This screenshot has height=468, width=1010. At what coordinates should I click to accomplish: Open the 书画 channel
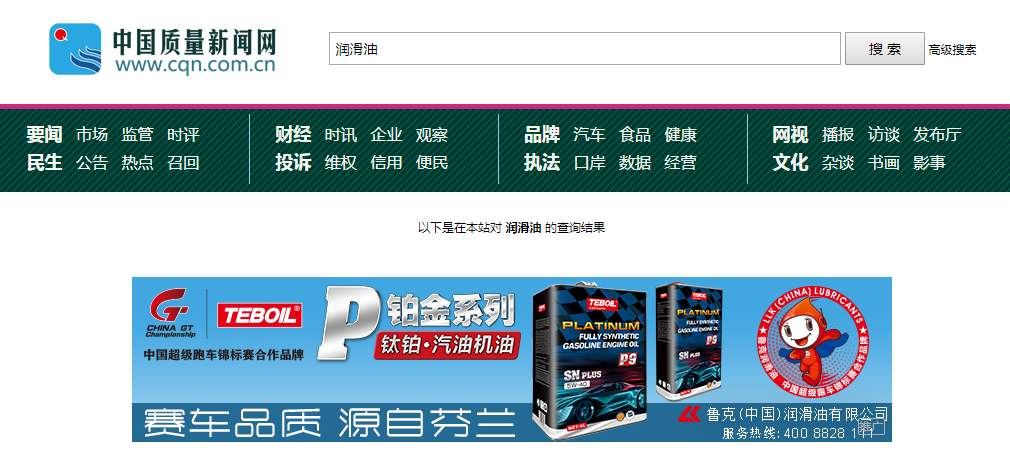coord(884,163)
